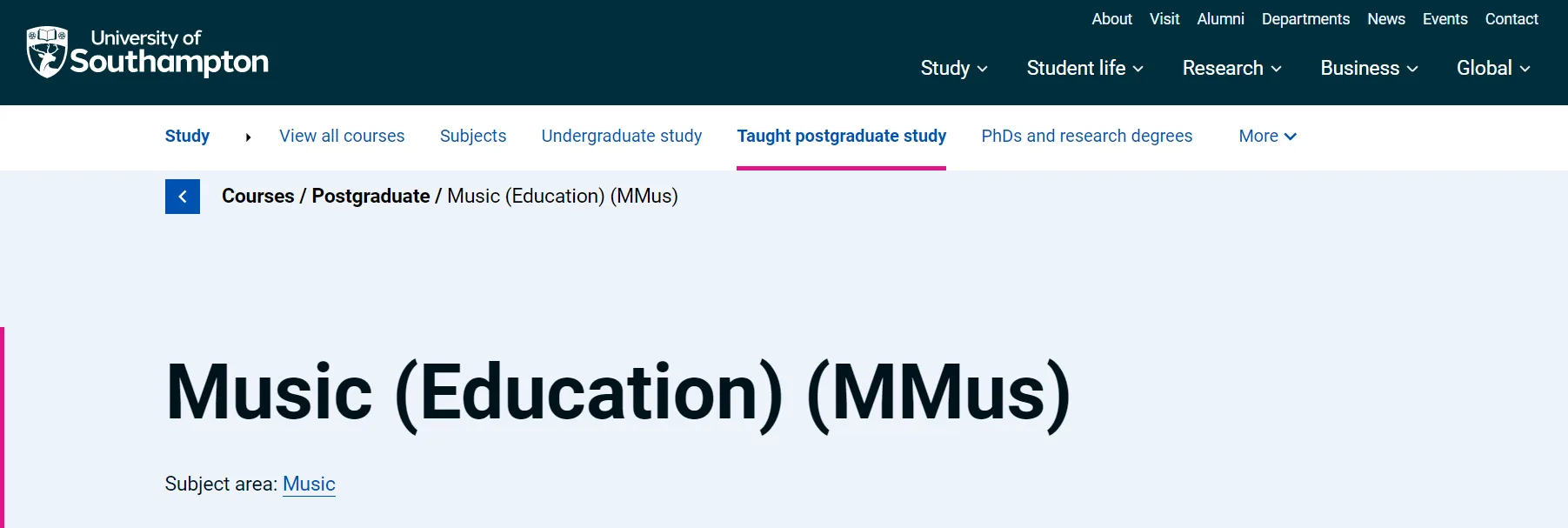Go to the Contact page
1568x528 pixels.
pos(1511,19)
